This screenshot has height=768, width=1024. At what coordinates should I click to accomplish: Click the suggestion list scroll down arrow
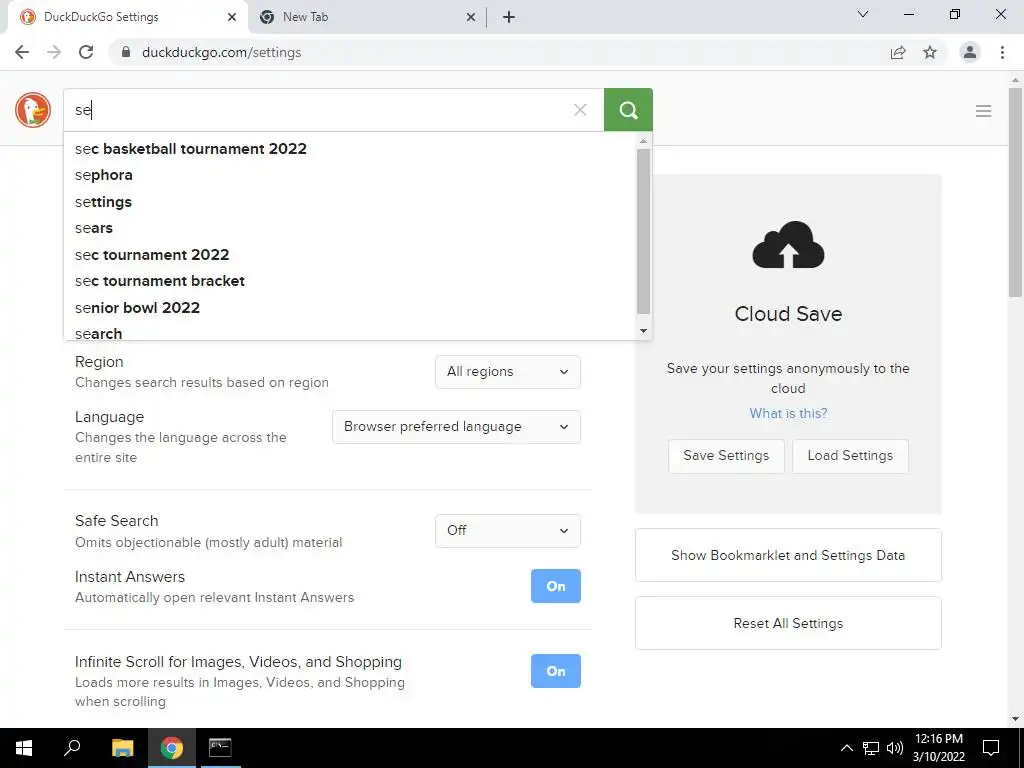point(643,331)
